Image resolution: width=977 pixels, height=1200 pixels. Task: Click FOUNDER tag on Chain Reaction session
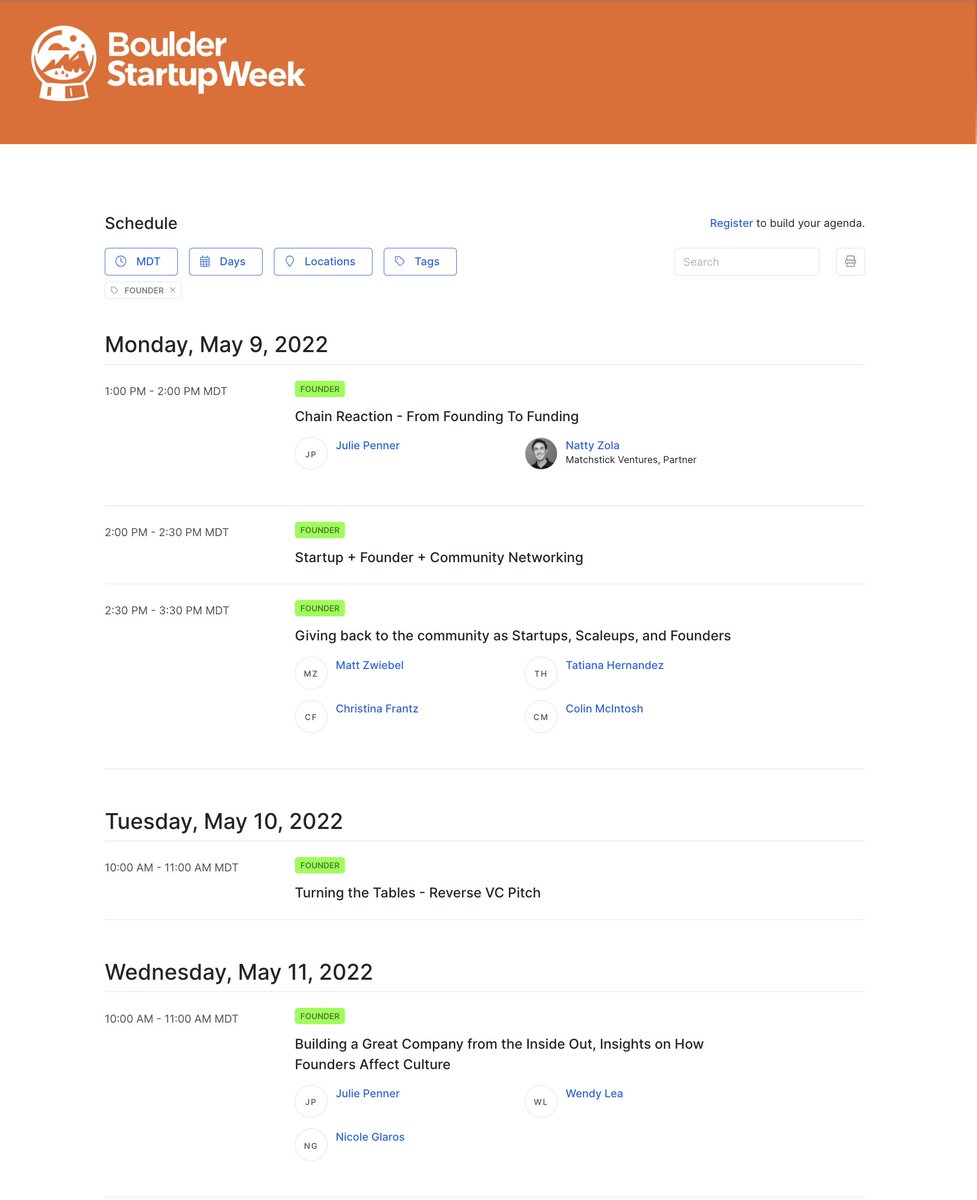(x=320, y=389)
